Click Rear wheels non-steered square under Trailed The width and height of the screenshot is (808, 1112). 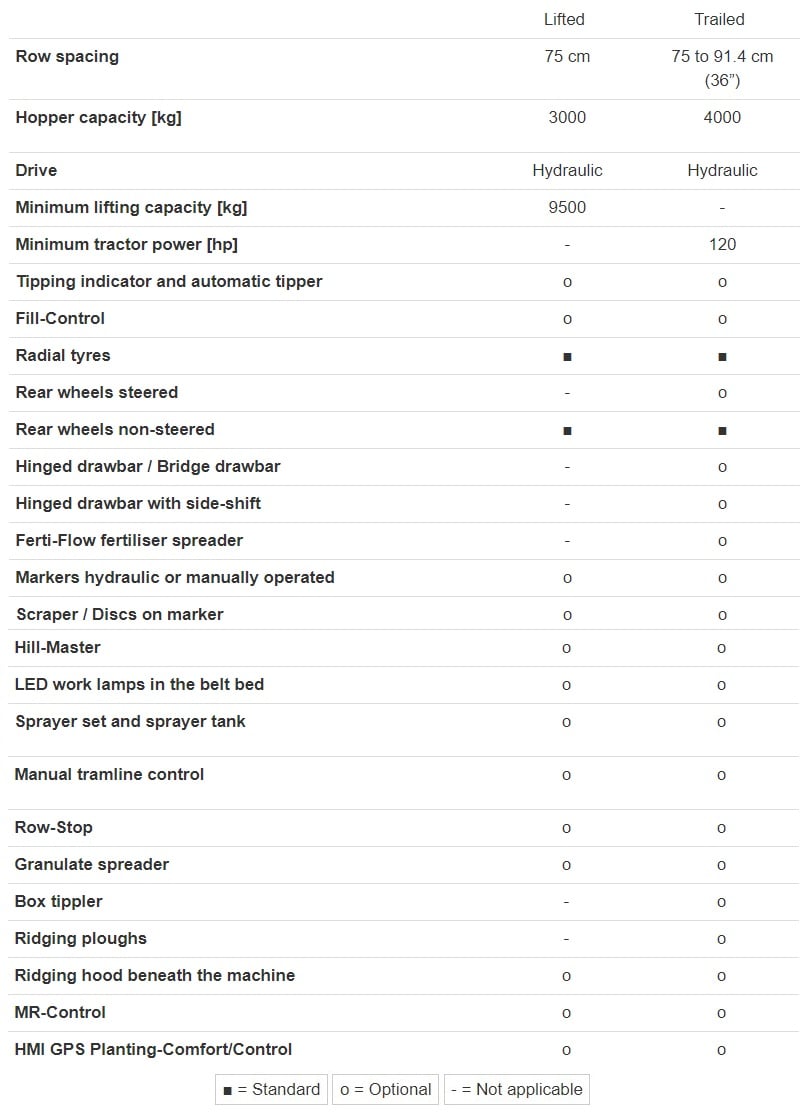click(x=722, y=430)
